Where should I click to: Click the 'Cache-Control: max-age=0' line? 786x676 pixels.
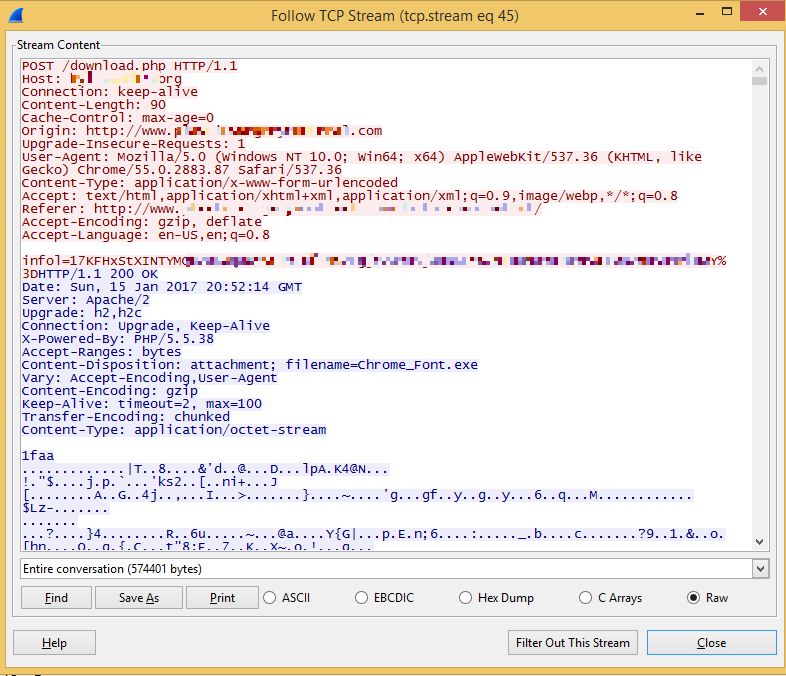[x=117, y=118]
